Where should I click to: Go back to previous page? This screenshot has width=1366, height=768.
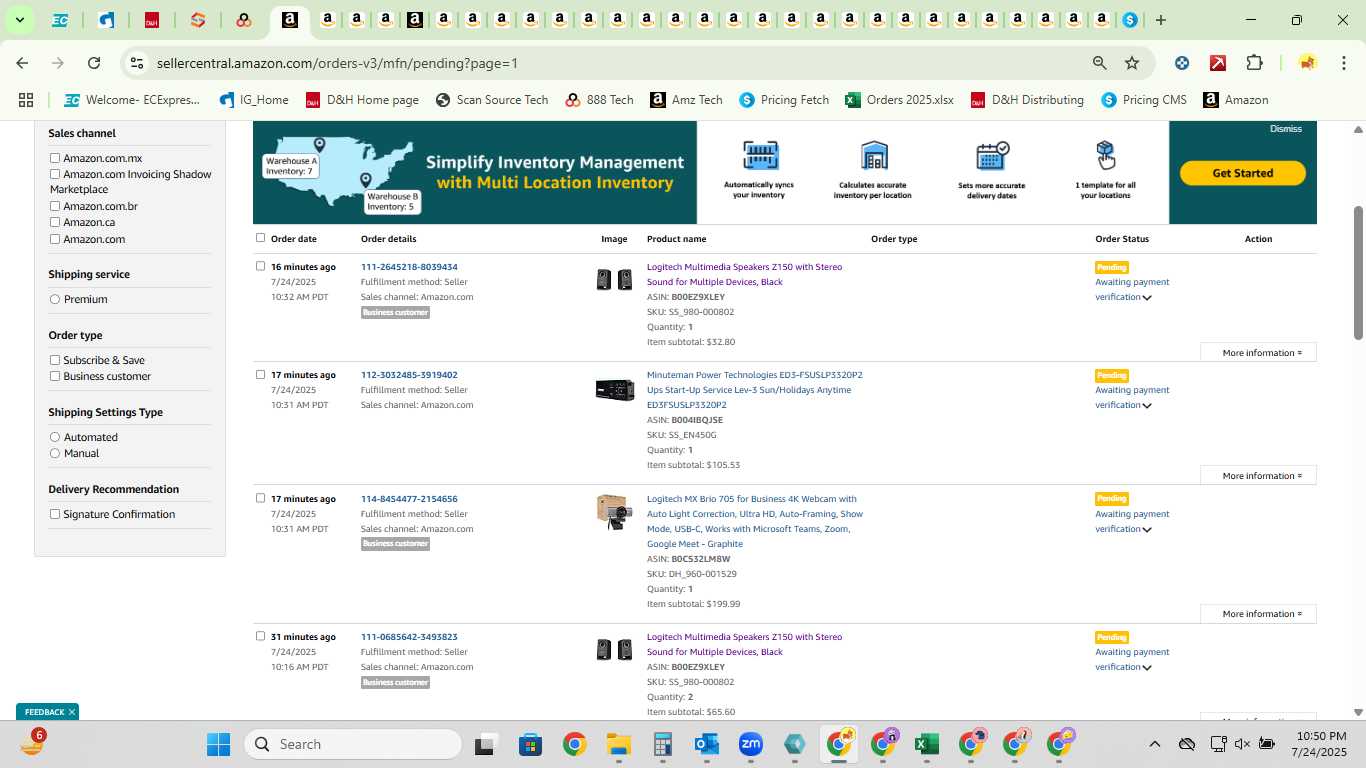(22, 63)
